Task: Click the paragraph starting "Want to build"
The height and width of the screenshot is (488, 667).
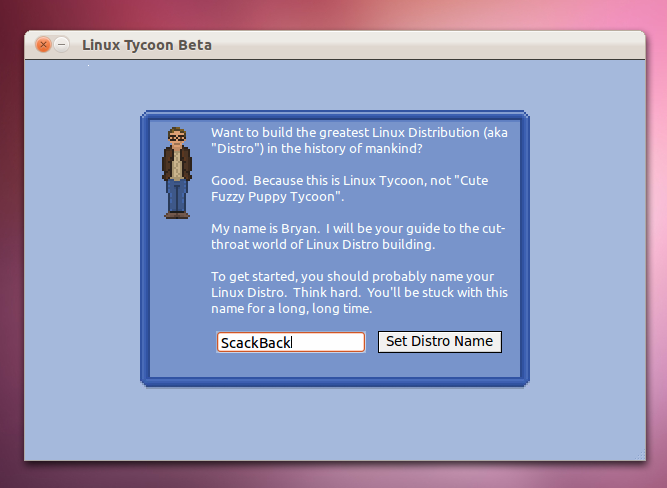Action: point(359,140)
